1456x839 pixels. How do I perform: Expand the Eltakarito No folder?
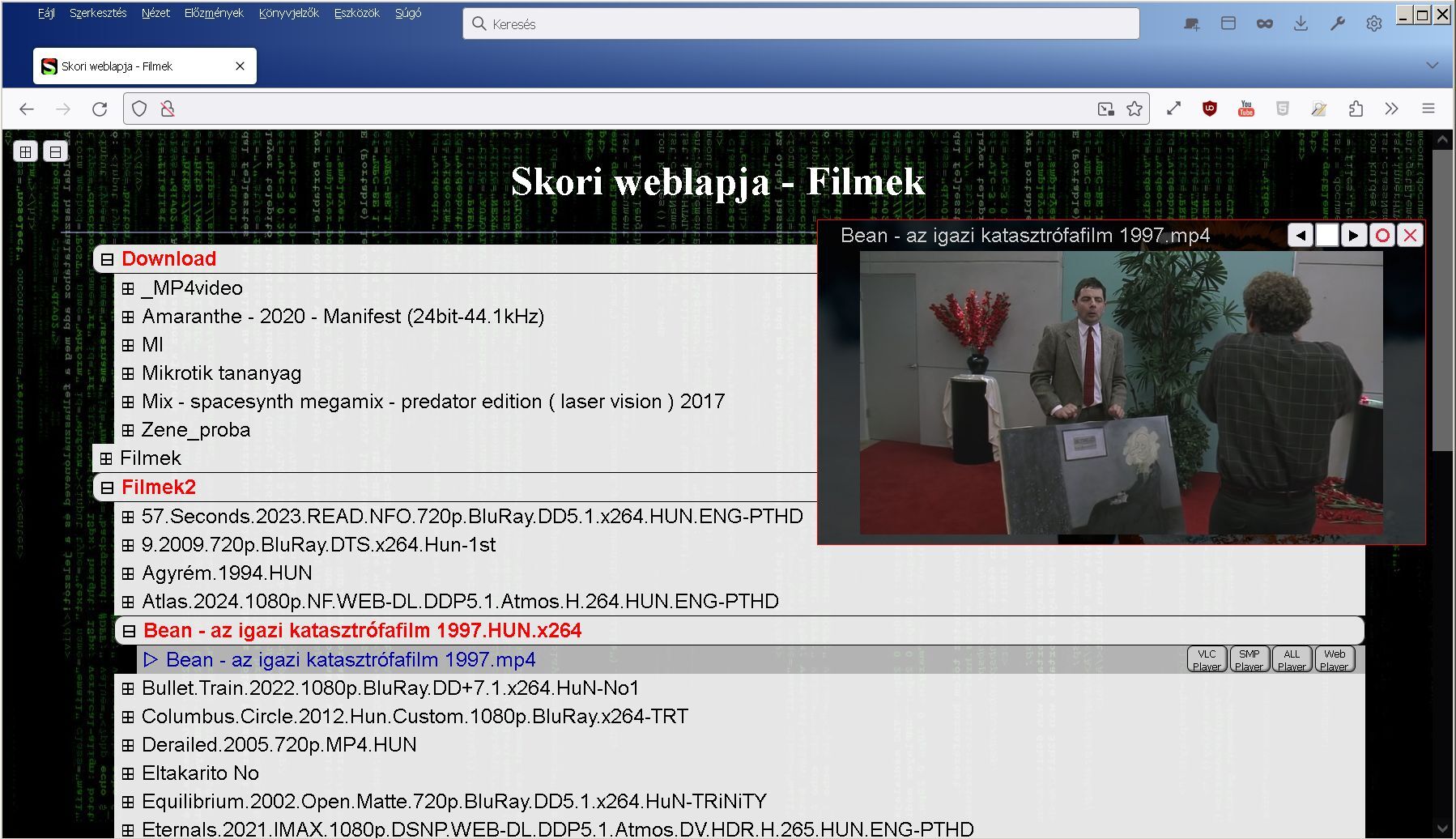point(128,773)
